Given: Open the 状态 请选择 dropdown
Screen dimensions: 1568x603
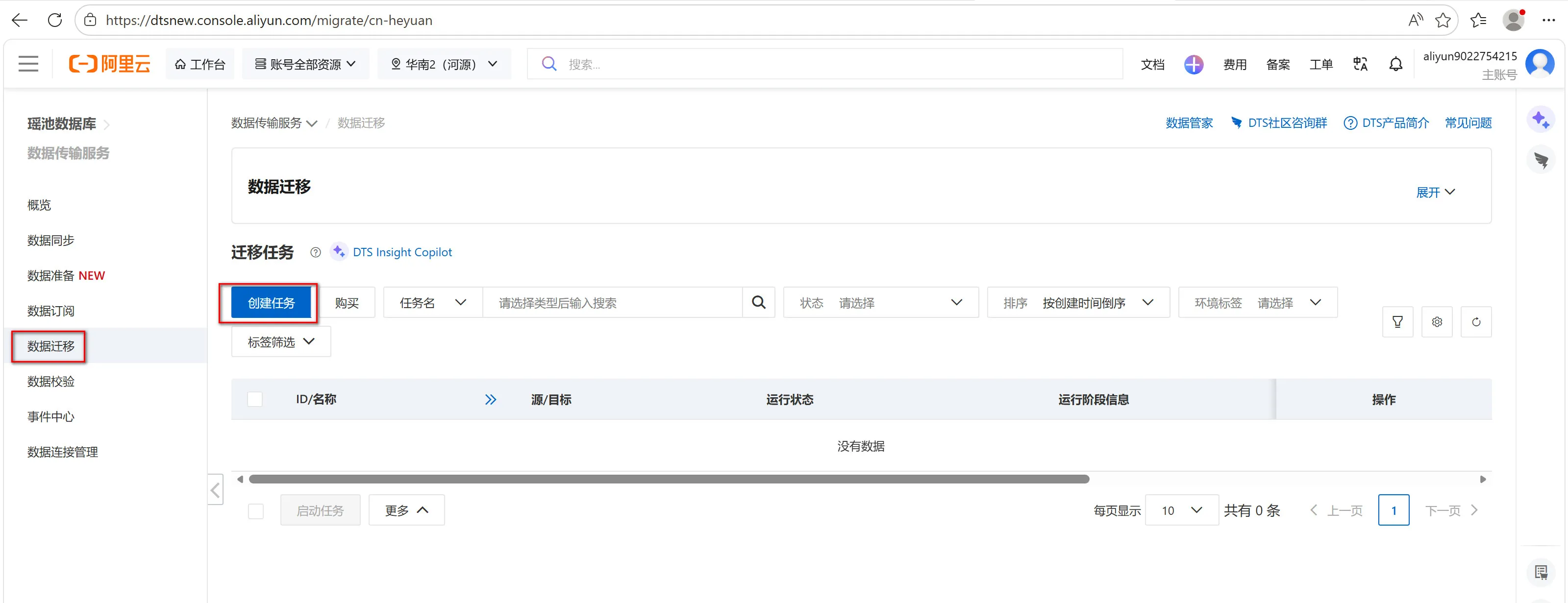Looking at the screenshot, I should [881, 302].
